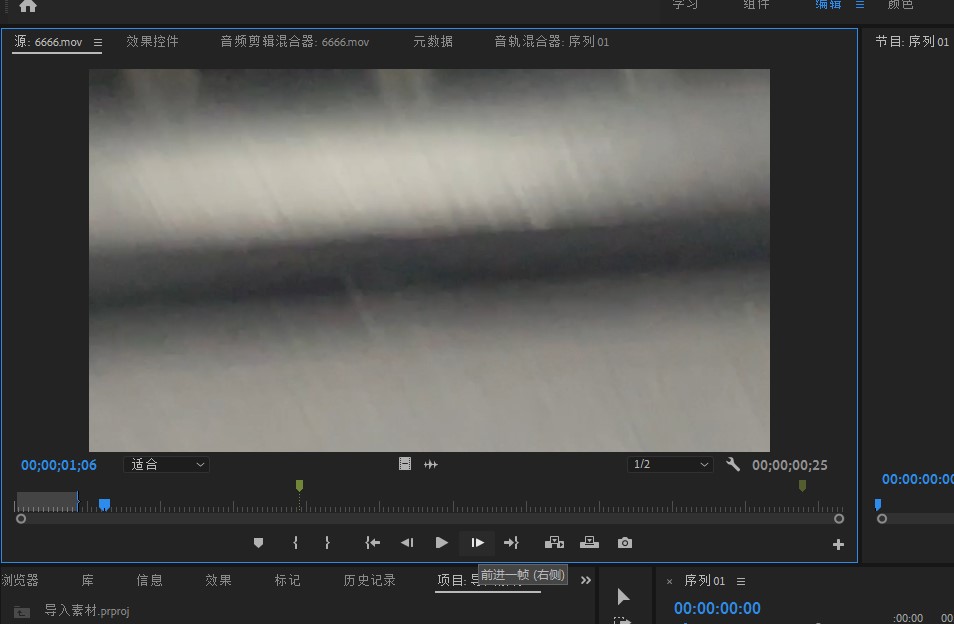
Task: Add a marker in Source monitor
Action: [x=259, y=543]
